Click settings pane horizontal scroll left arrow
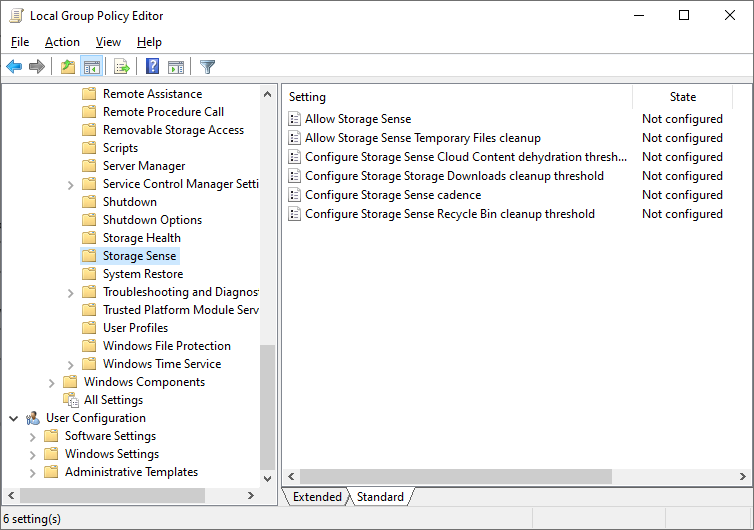Image resolution: width=754 pixels, height=530 pixels. pos(291,477)
